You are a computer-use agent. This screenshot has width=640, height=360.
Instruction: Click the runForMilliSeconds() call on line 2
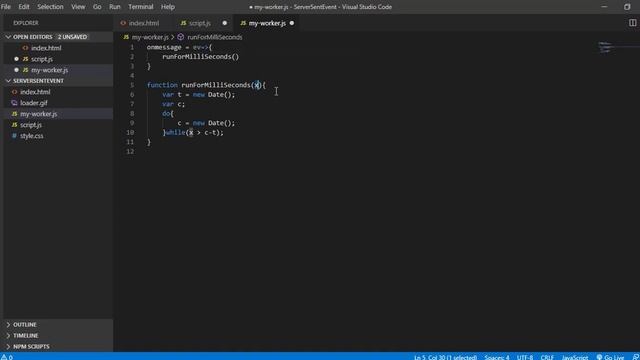pyautogui.click(x=200, y=57)
